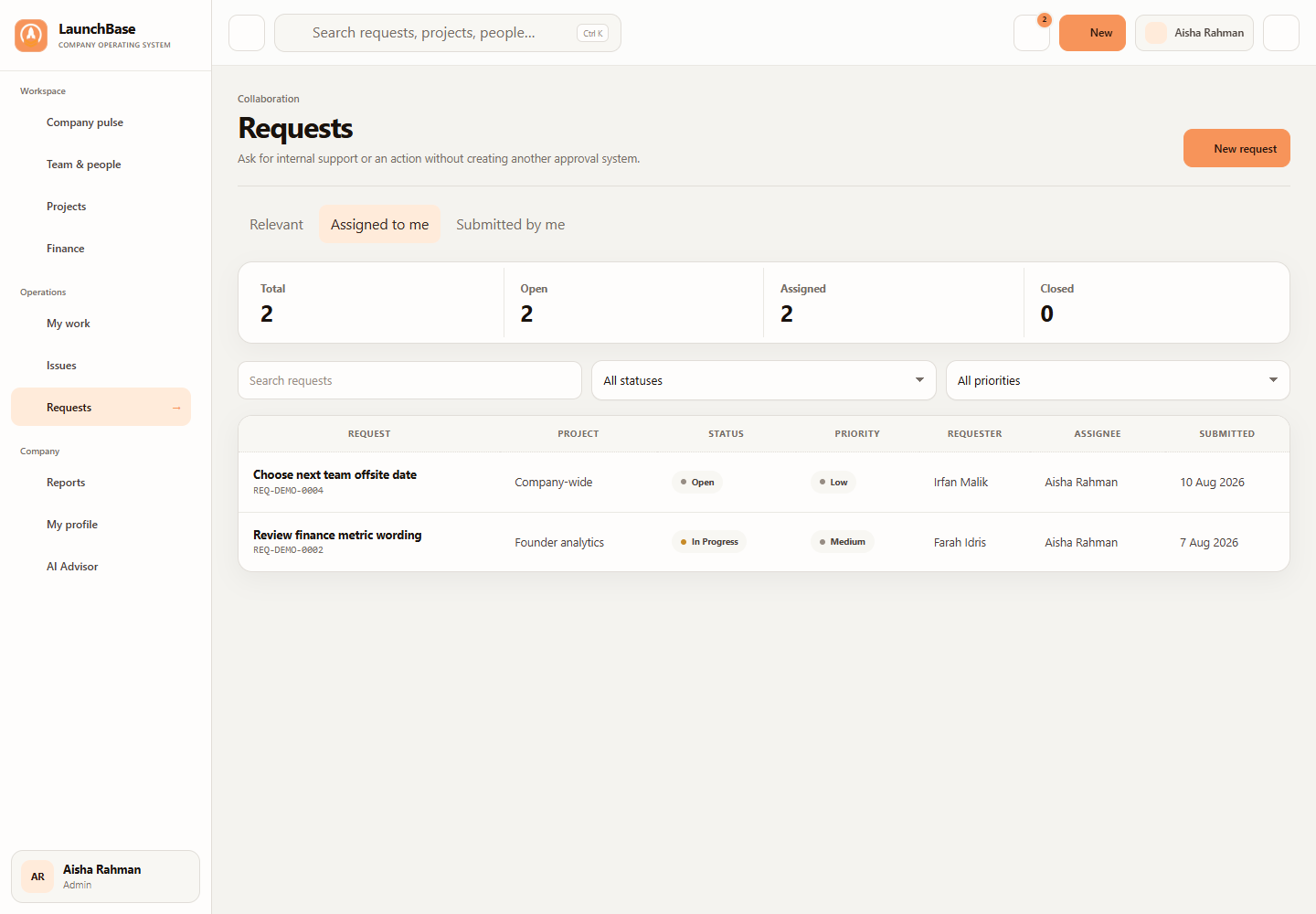Open 'Review finance metric wording' request
1316x914 pixels.
(337, 535)
